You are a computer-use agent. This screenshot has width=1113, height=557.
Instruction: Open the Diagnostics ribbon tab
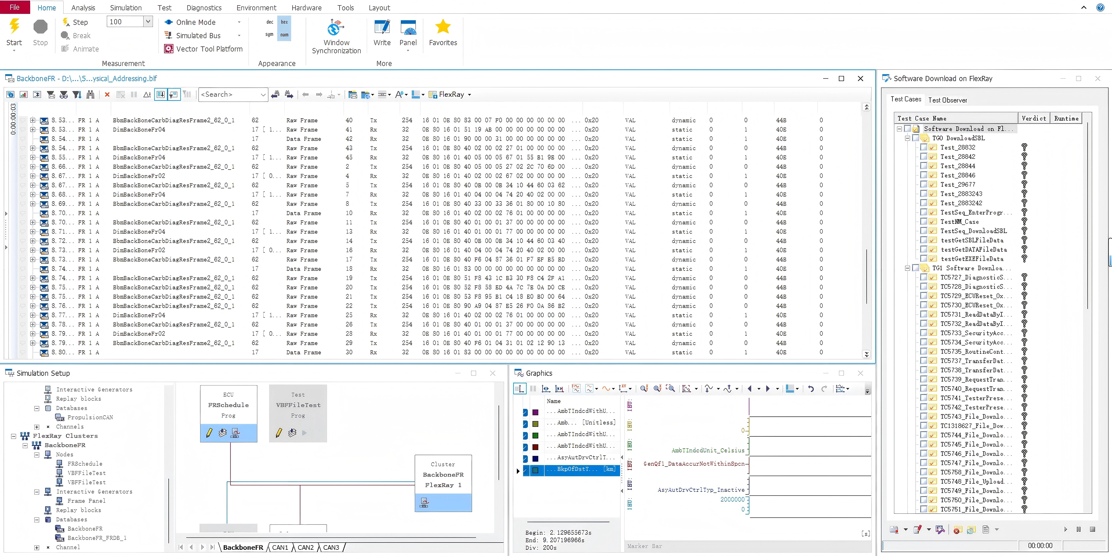[204, 8]
